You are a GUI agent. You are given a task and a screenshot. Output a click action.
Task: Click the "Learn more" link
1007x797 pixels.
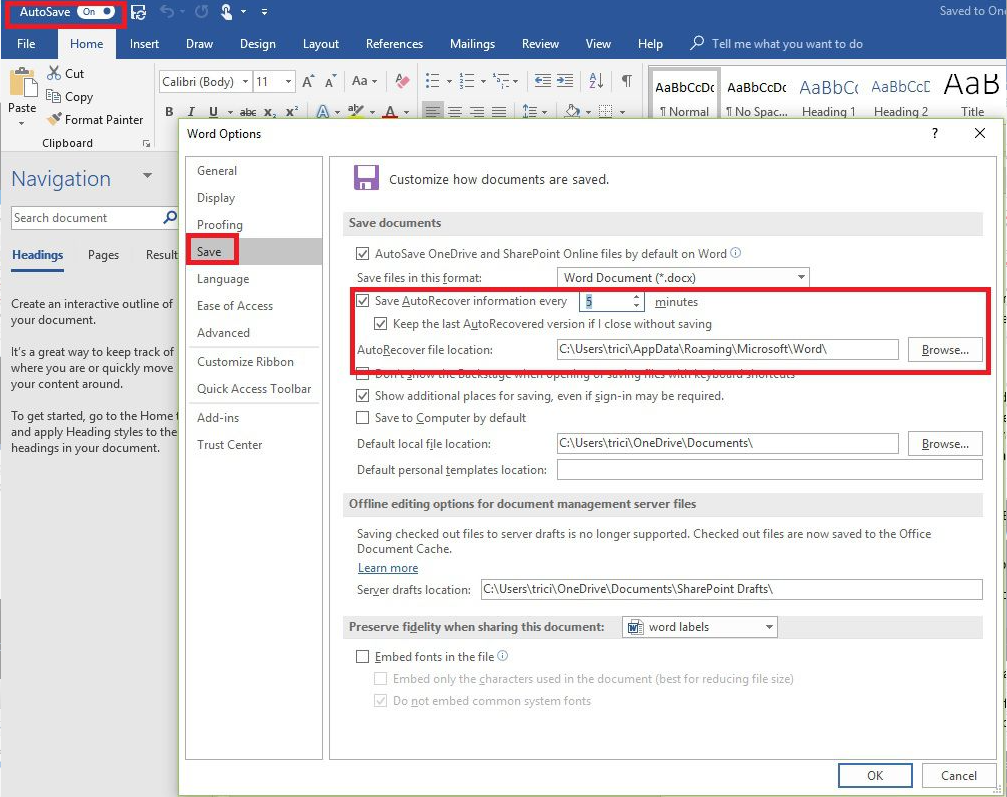click(x=388, y=567)
